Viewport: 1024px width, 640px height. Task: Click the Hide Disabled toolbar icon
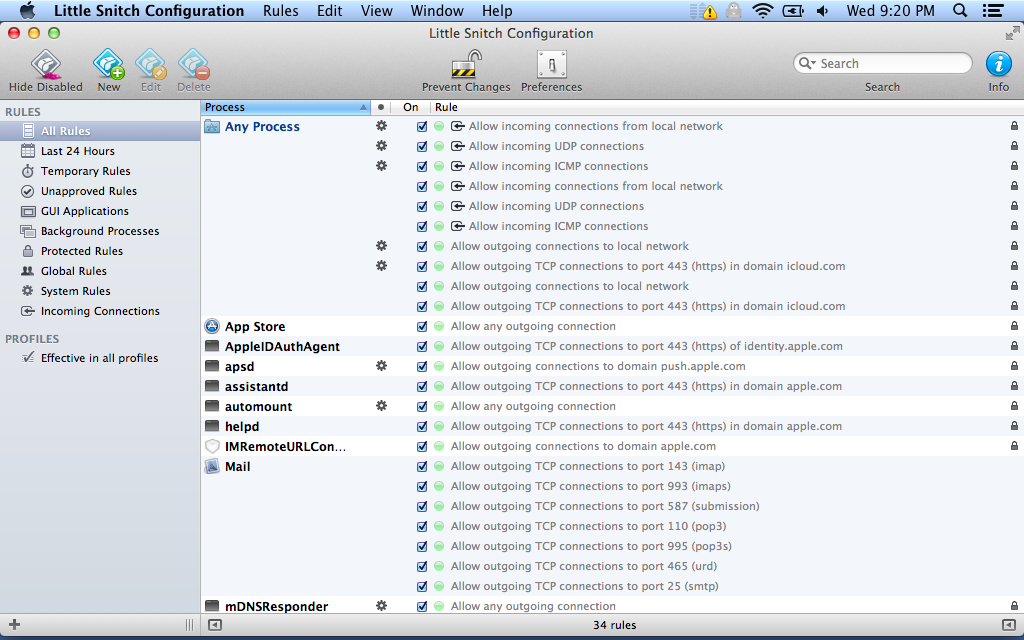click(46, 65)
